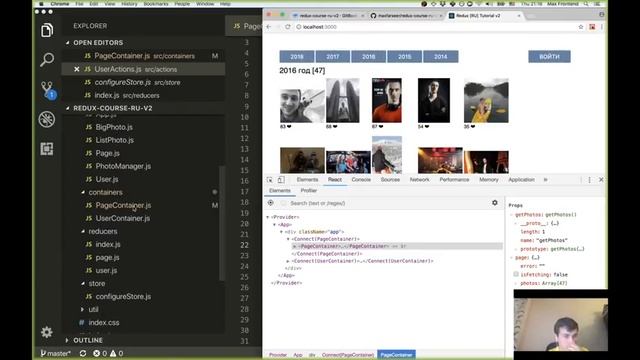The image size is (640, 360).
Task: Close the UserActions.js open editor
Action: pyautogui.click(x=76, y=69)
